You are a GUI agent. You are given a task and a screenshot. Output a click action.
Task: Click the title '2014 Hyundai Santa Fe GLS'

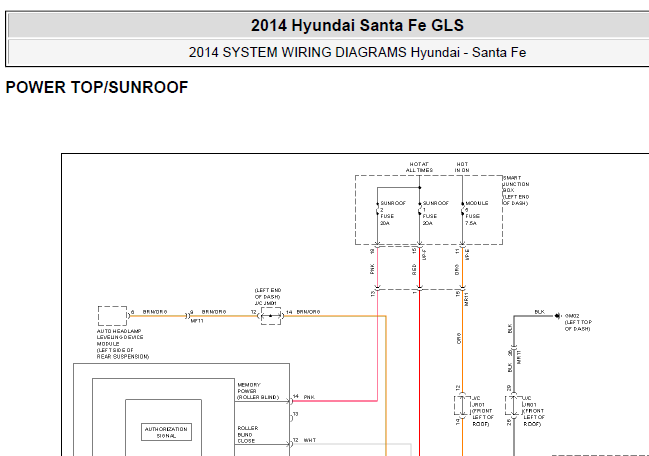coord(357,26)
